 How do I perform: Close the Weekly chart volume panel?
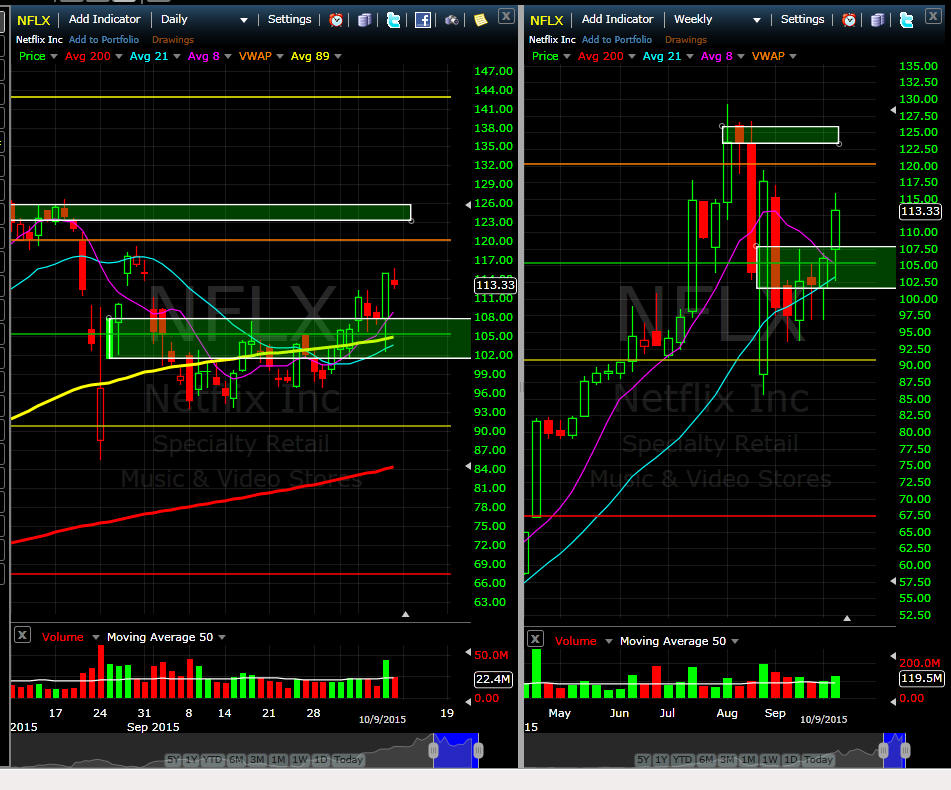point(535,639)
